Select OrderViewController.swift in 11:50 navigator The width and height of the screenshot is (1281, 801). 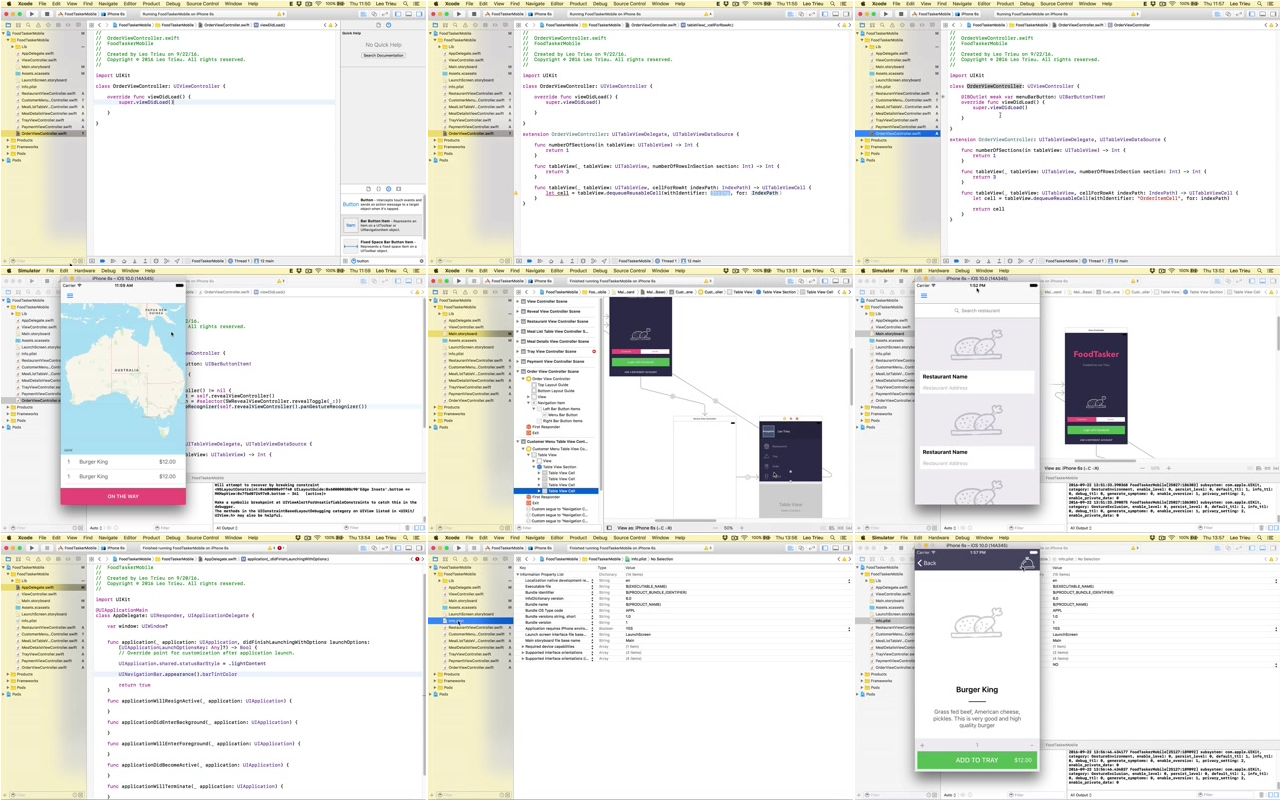click(43, 133)
